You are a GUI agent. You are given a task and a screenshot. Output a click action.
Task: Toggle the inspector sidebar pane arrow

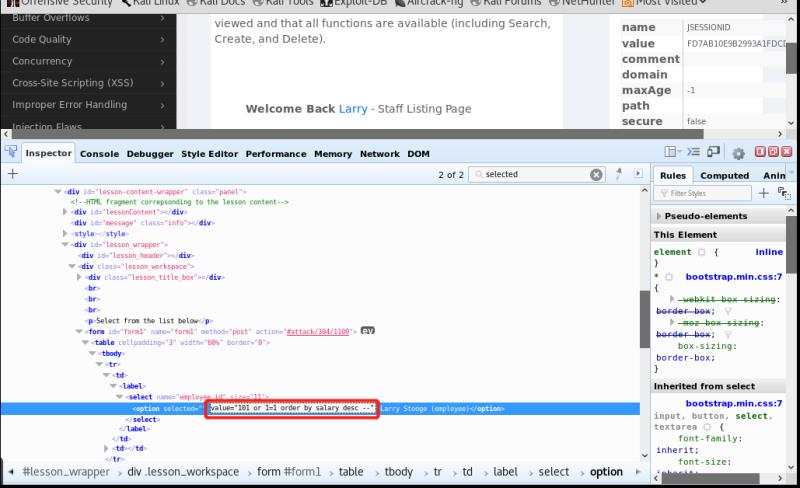coord(638,174)
